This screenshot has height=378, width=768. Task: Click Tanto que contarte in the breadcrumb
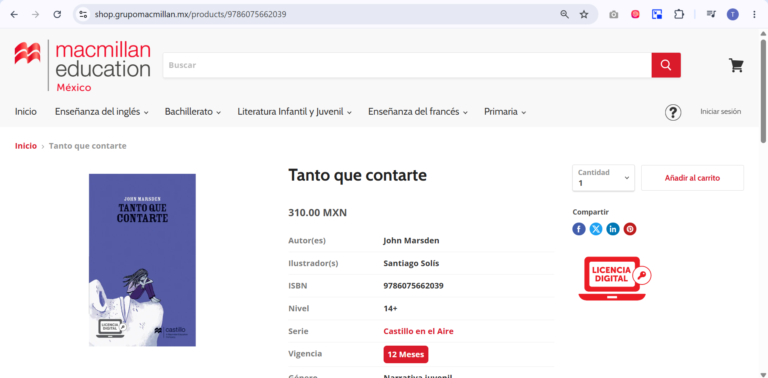(88, 146)
